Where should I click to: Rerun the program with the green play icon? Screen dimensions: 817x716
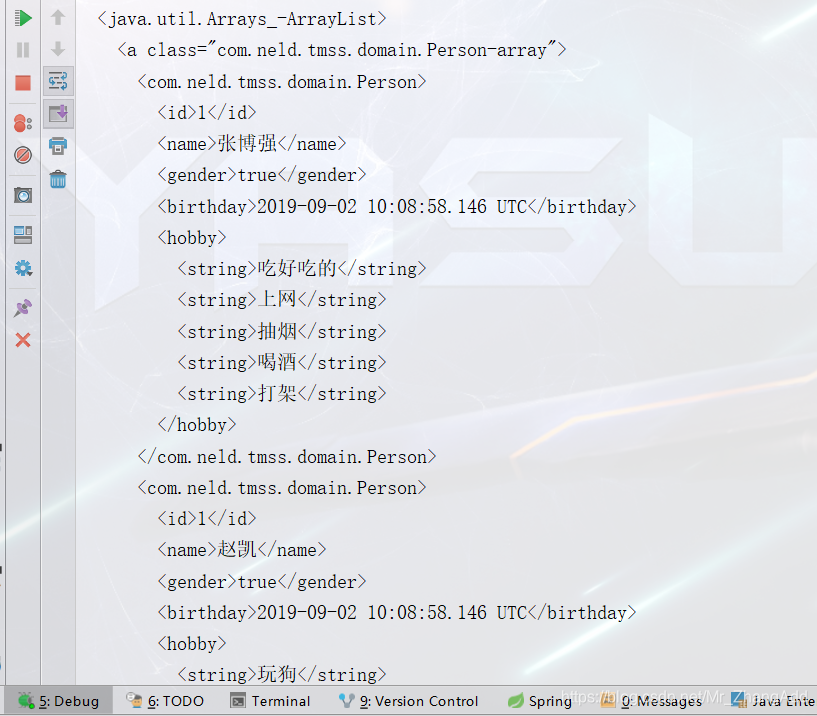pos(22,16)
